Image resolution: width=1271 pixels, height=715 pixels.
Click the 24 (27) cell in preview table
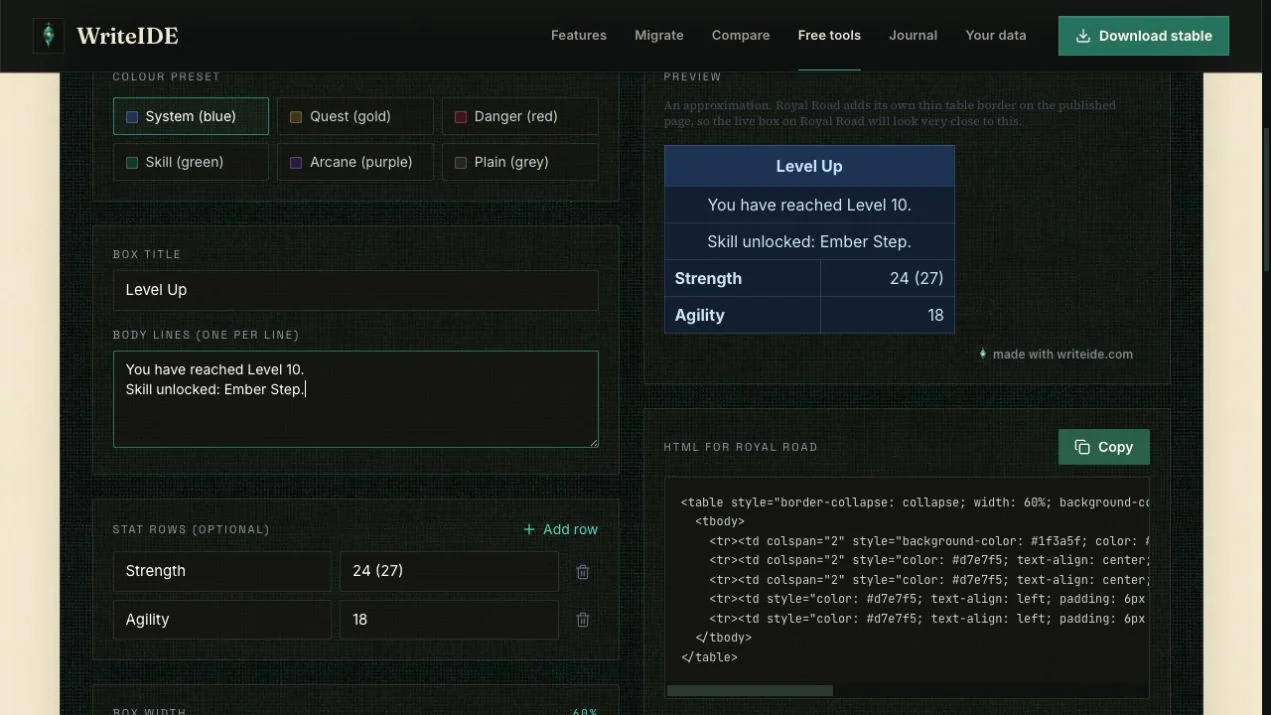[x=888, y=279]
